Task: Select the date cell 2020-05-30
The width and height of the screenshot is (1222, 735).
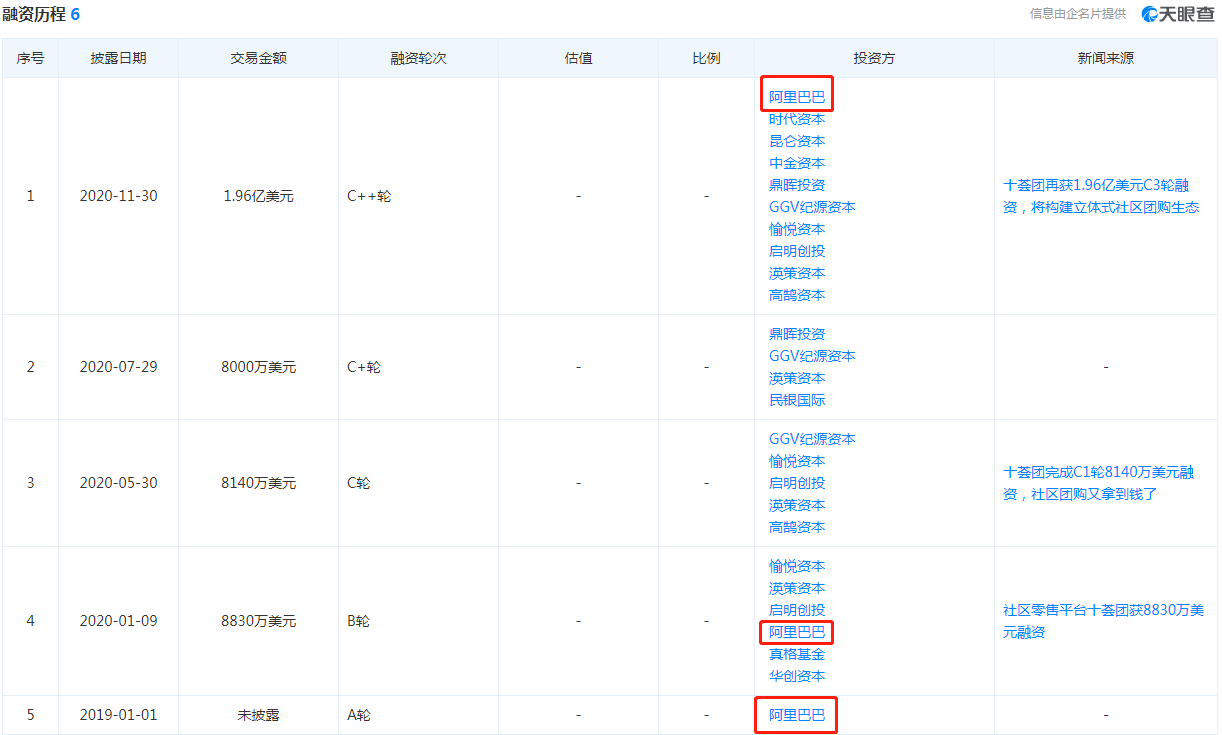Action: point(118,483)
